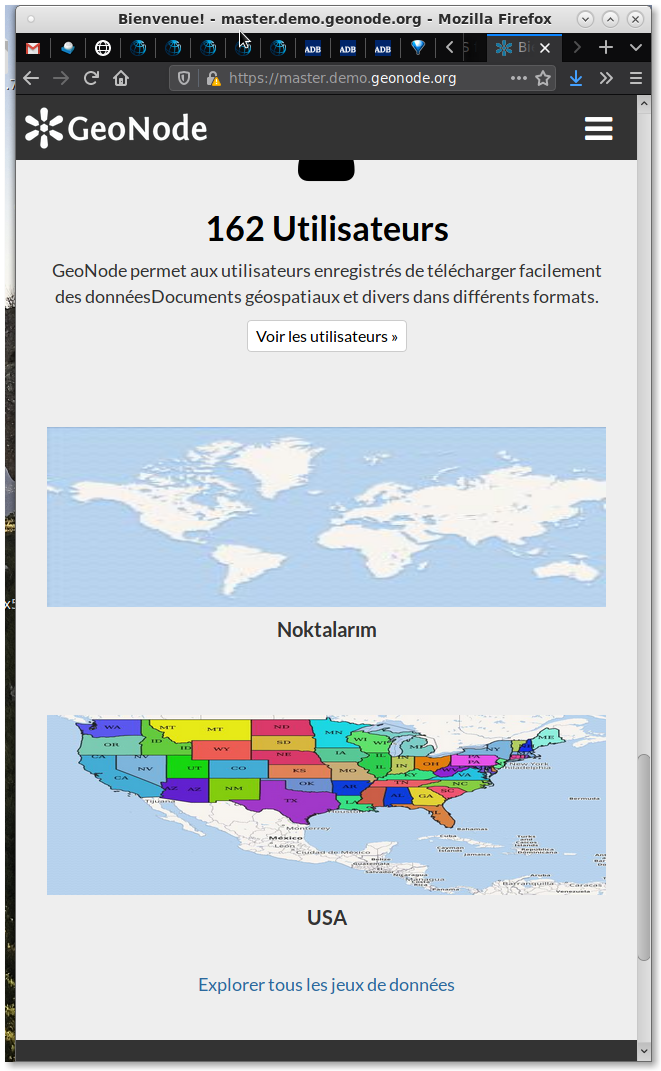Open the Firefox hamburger menu
Image resolution: width=661 pixels, height=1071 pixels.
click(x=636, y=79)
